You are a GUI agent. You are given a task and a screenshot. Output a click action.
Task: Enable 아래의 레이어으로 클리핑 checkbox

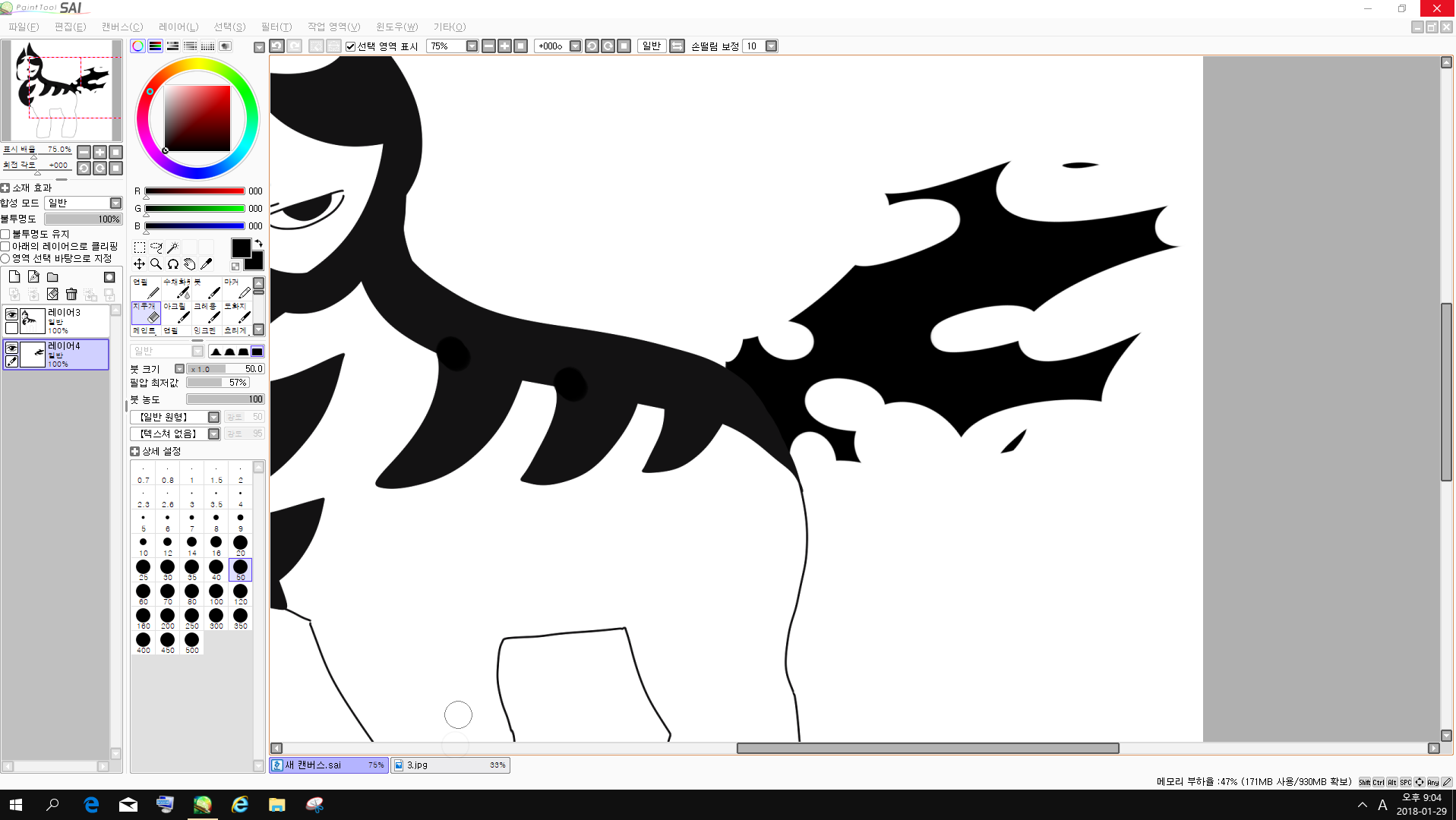click(x=5, y=246)
